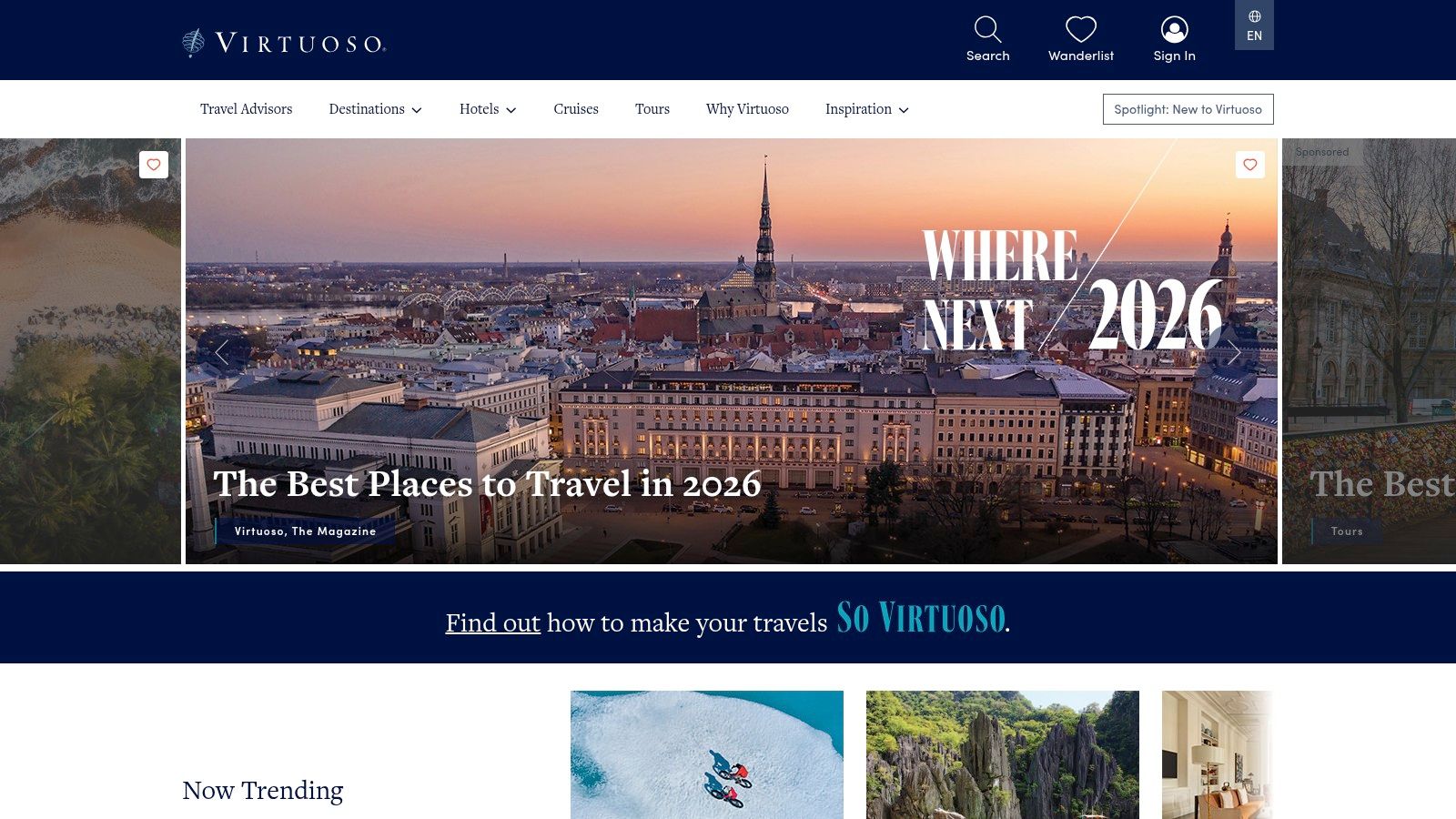Go to the Cruises menu item
The width and height of the screenshot is (1456, 819).
point(576,109)
